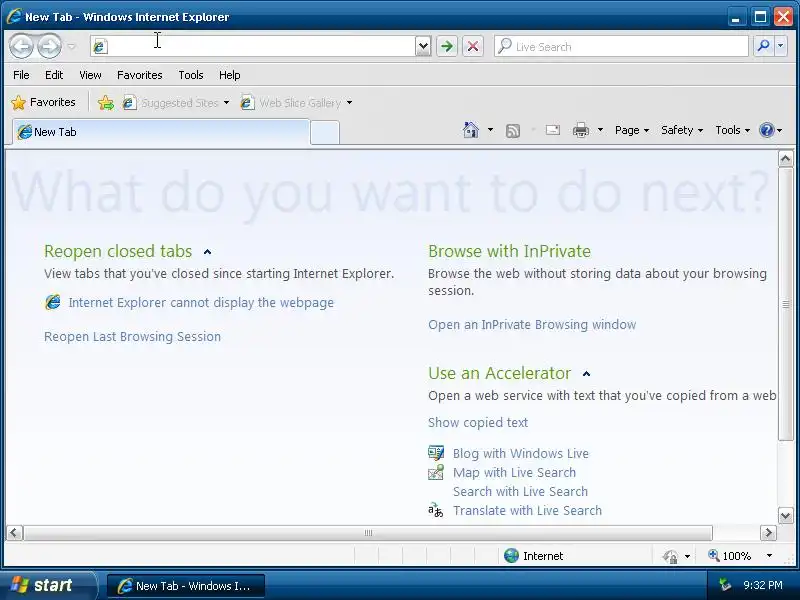The height and width of the screenshot is (600, 800).
Task: Click the Search magnifier button
Action: pos(763,46)
